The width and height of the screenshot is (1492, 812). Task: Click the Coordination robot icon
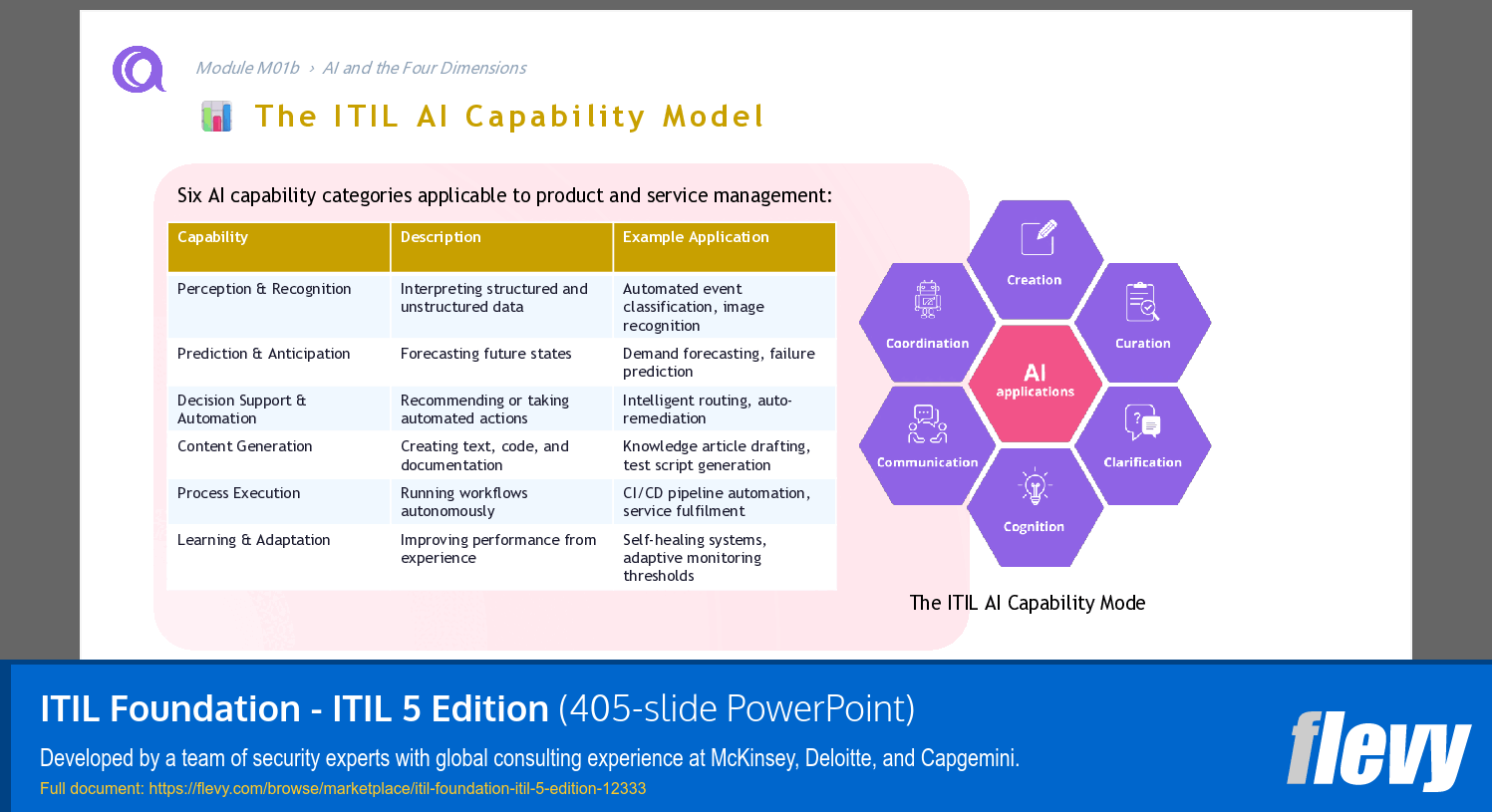[928, 299]
